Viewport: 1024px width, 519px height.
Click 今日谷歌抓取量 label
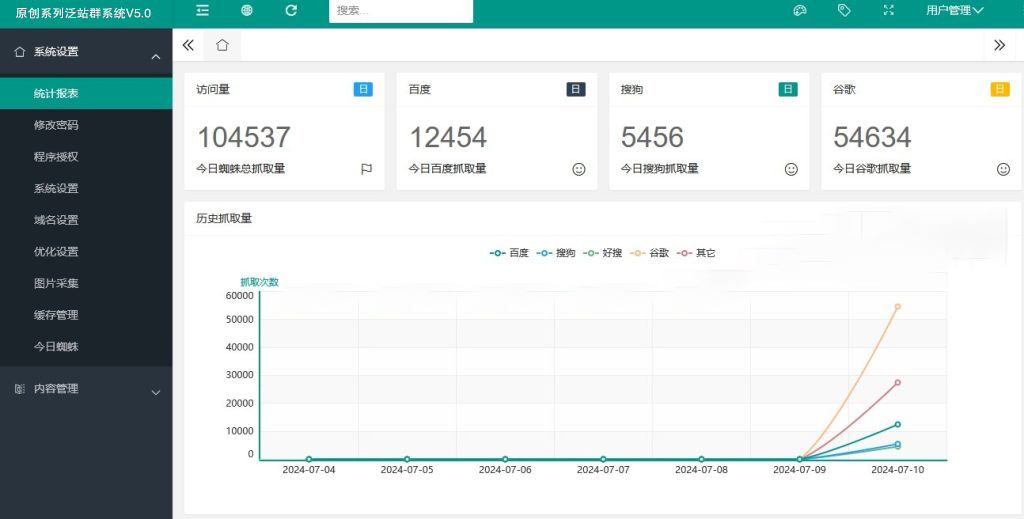click(872, 169)
